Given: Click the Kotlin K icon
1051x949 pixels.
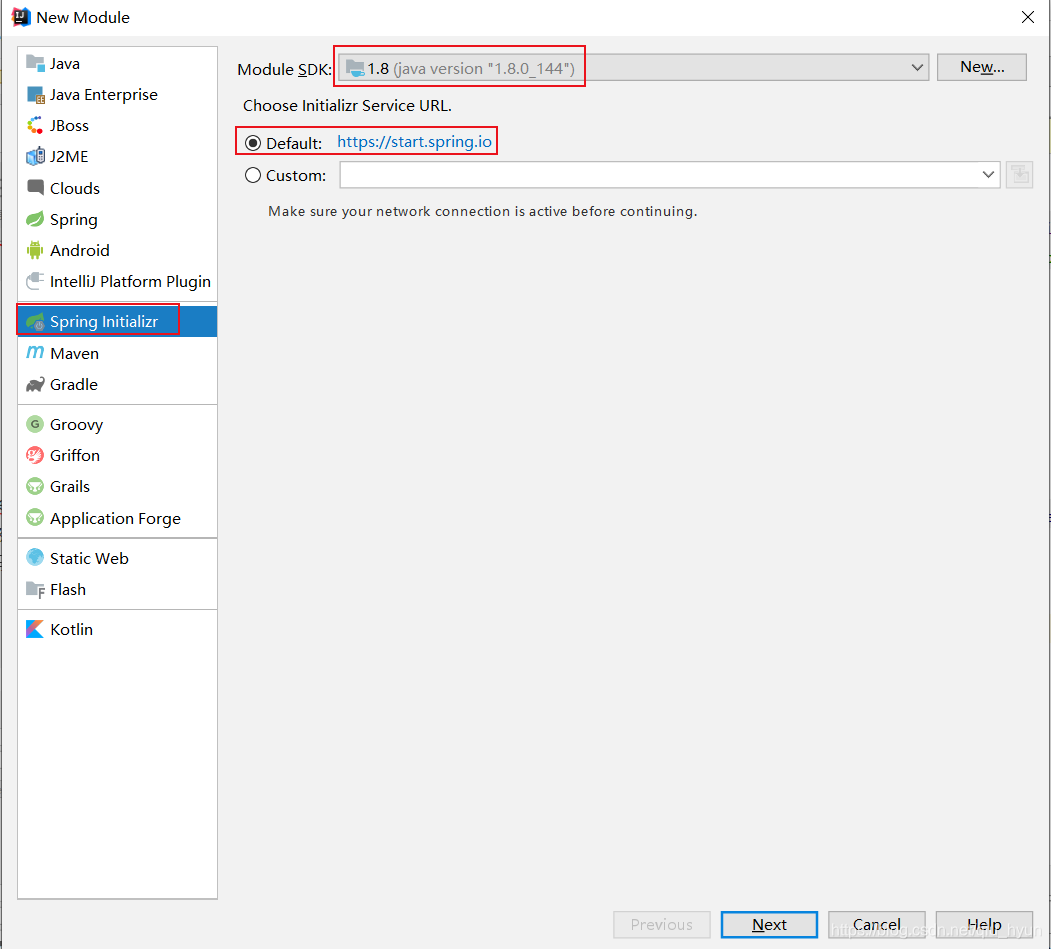Looking at the screenshot, I should pos(35,629).
